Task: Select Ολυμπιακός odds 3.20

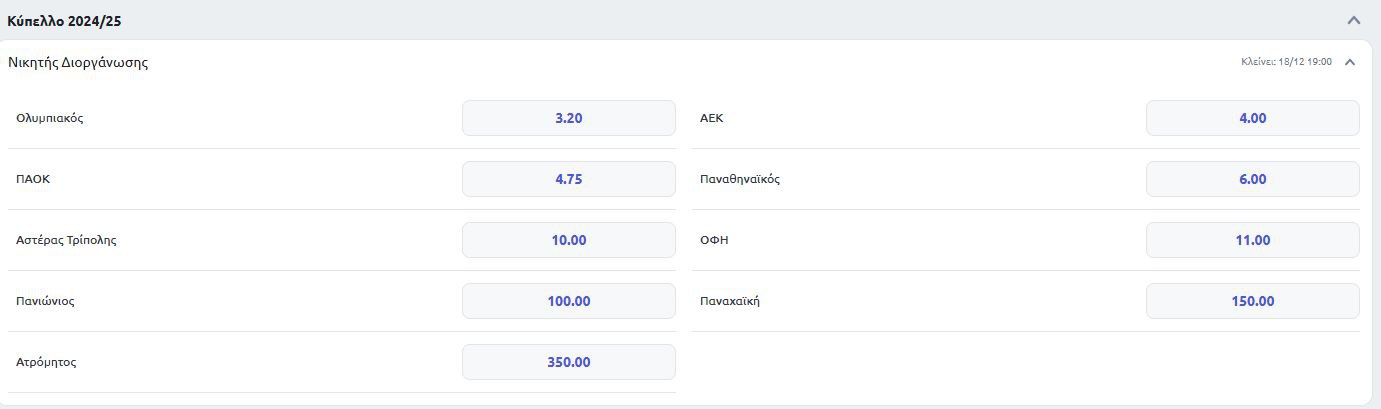Action: (569, 118)
